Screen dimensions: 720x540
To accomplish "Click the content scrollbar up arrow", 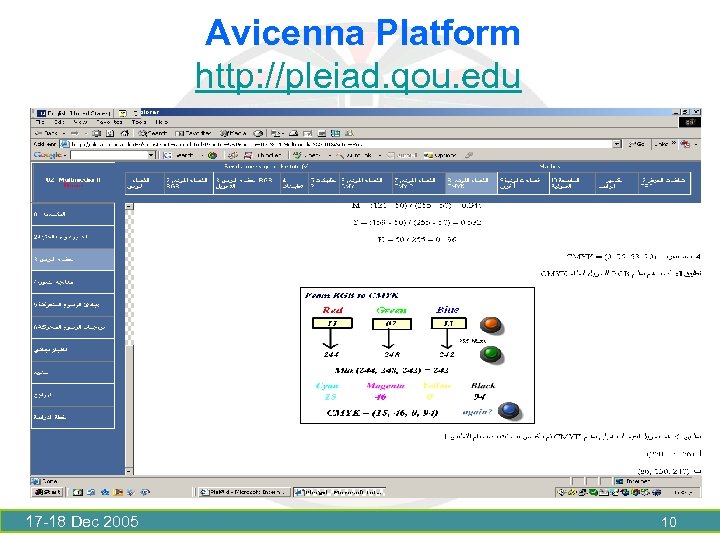I will click(129, 206).
